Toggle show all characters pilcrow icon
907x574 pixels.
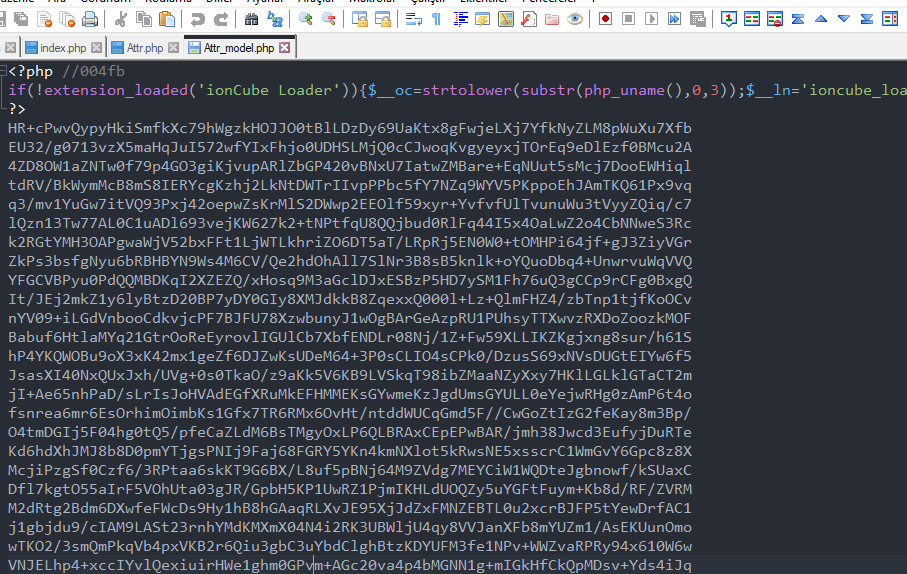(x=437, y=19)
